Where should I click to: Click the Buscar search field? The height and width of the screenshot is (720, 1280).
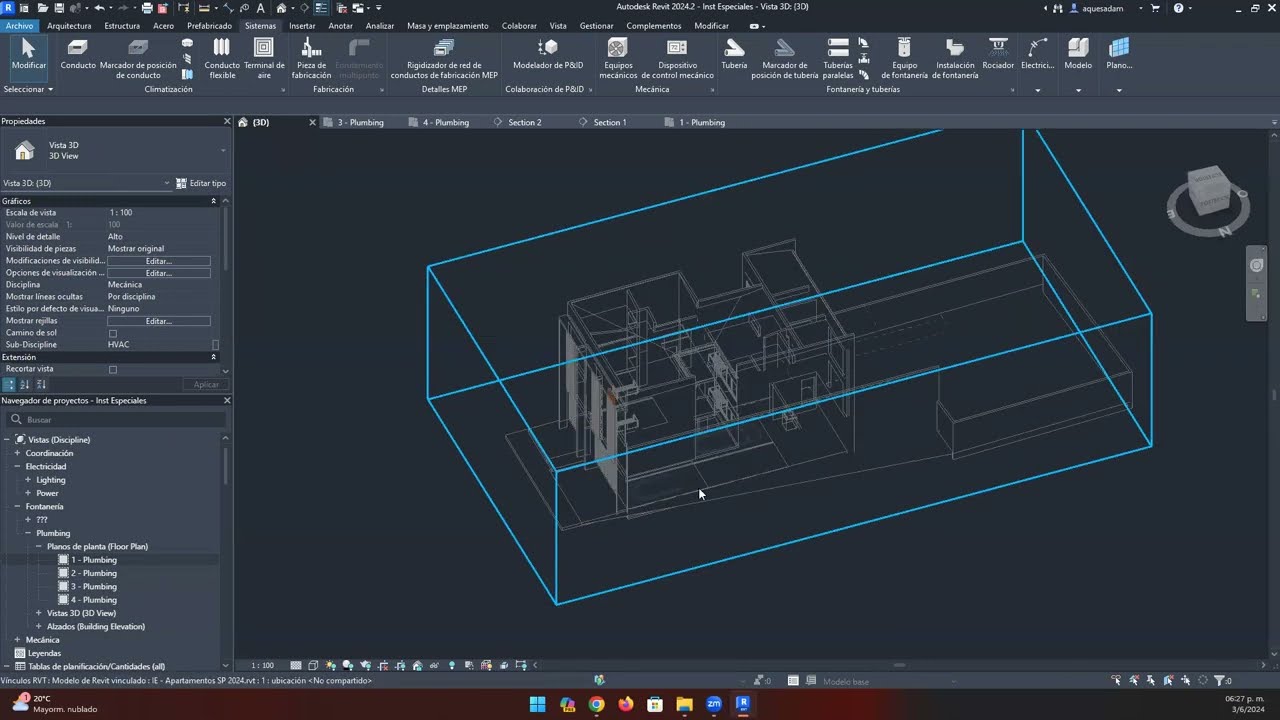[x=118, y=420]
